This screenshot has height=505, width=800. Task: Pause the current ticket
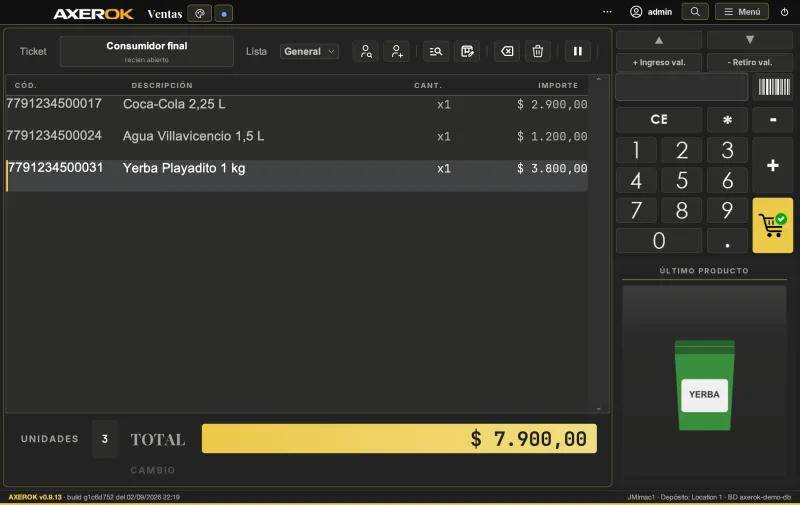(x=578, y=51)
